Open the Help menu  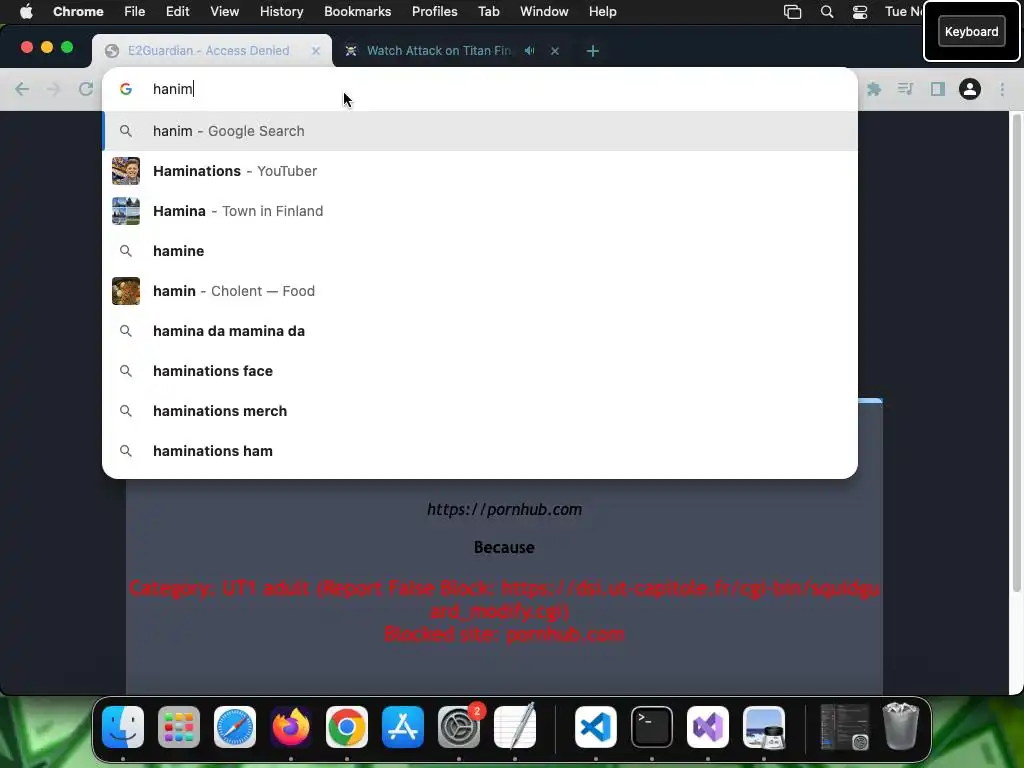602,12
